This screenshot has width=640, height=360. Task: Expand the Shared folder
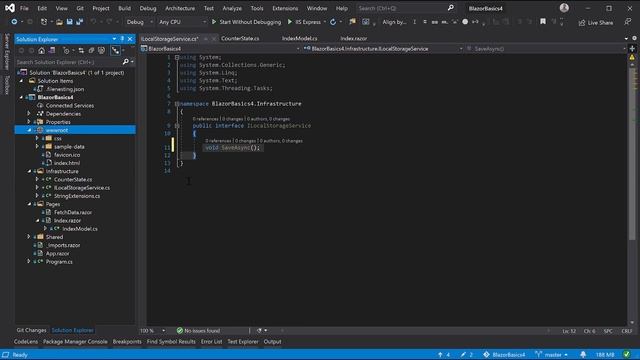(29, 237)
